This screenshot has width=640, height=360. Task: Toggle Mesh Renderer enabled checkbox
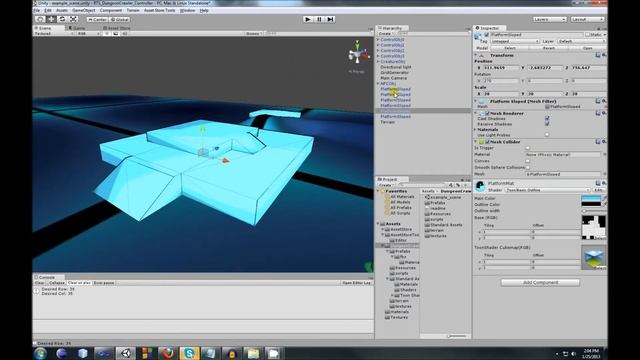pos(487,113)
